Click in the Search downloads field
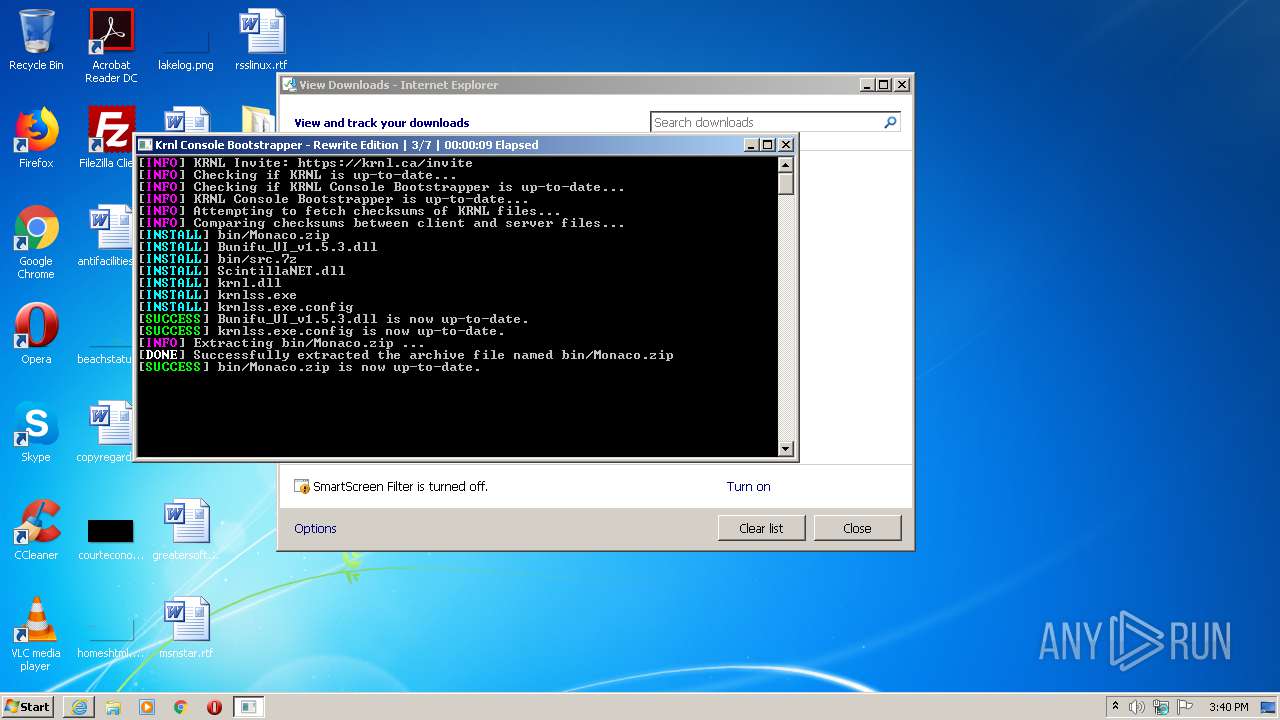1280x720 pixels. pos(766,122)
